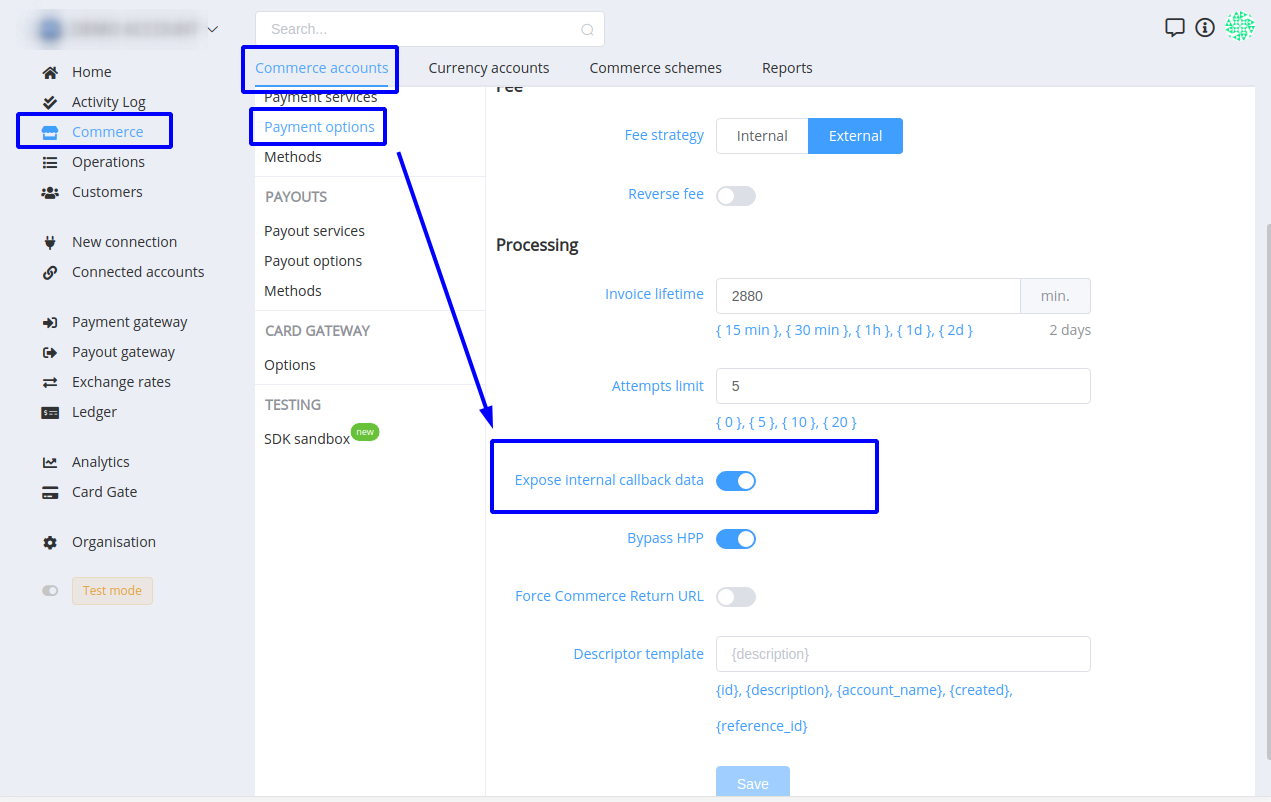The width and height of the screenshot is (1271, 802).
Task: Click the Card Gate credit card icon
Action: (x=50, y=492)
